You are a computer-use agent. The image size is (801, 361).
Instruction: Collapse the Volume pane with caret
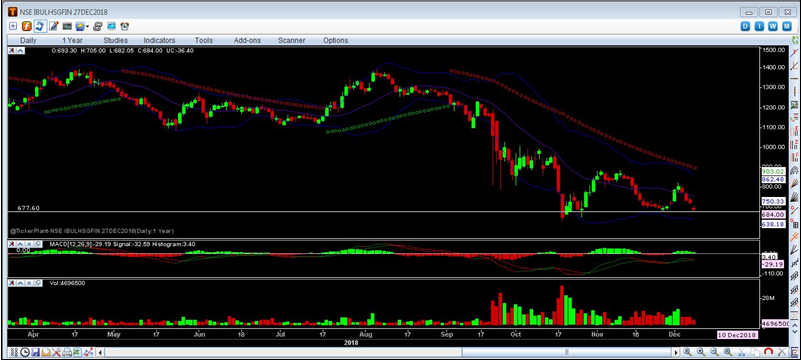(x=21, y=283)
